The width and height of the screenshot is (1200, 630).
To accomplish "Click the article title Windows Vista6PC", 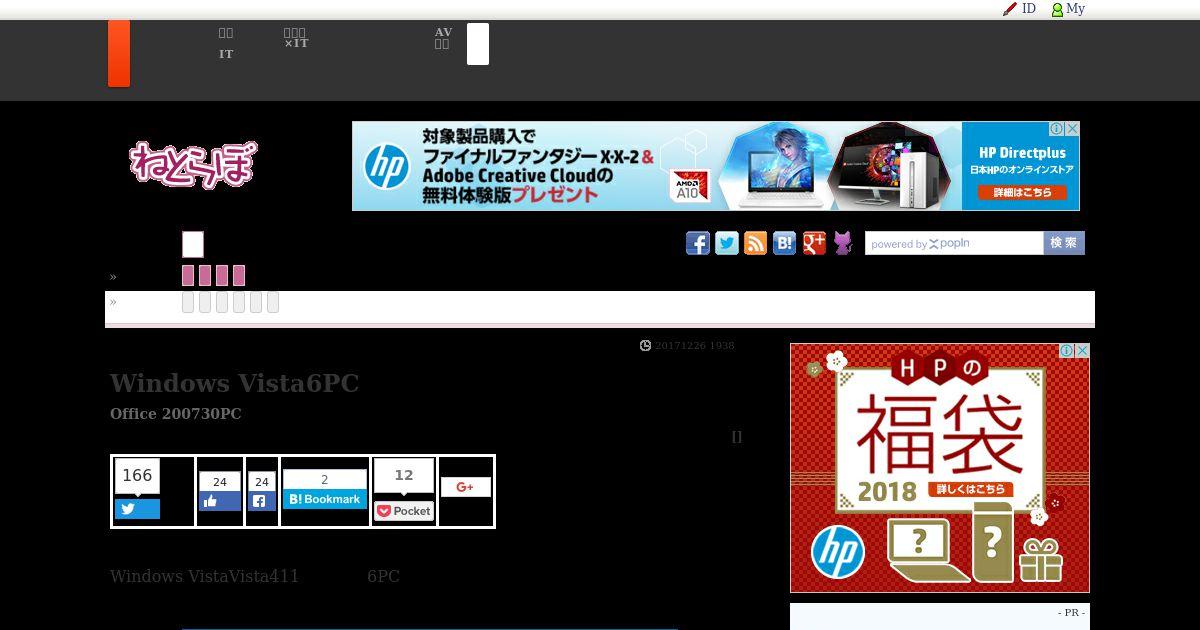I will pos(234,383).
